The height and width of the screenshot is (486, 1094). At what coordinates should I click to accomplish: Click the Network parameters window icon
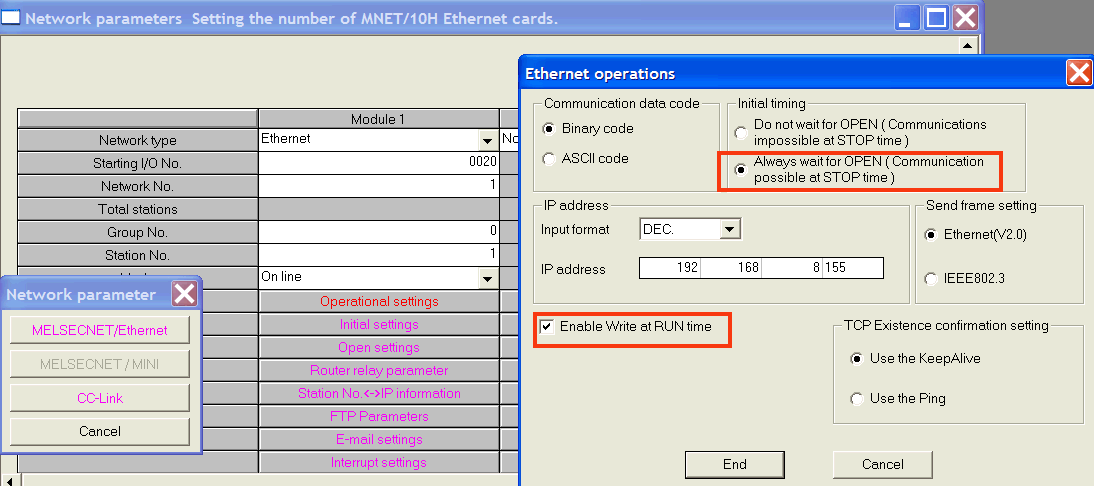tap(11, 17)
